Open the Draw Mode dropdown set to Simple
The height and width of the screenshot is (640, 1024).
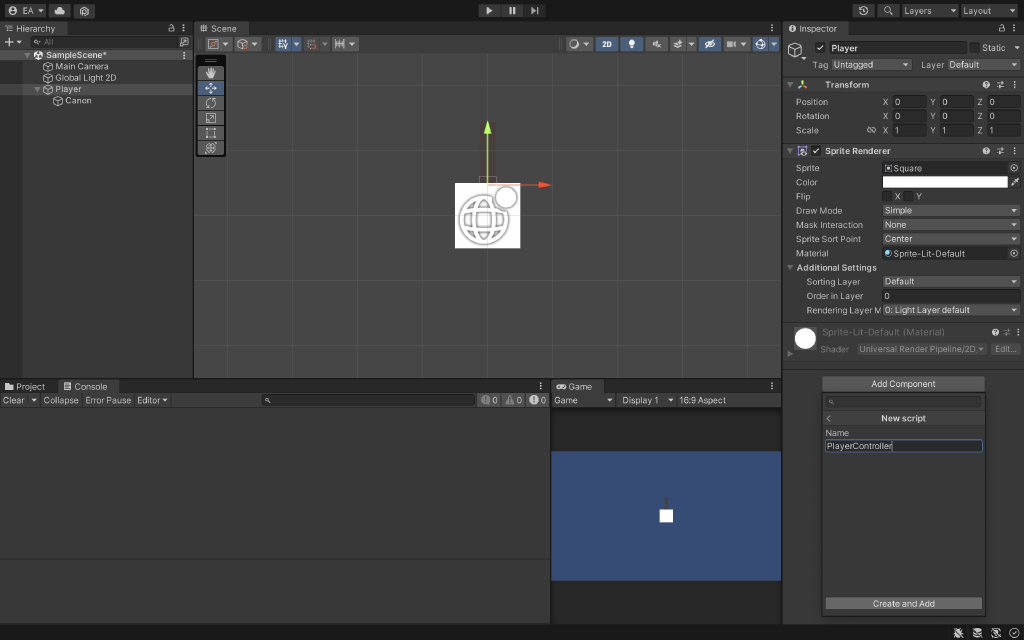(x=949, y=210)
